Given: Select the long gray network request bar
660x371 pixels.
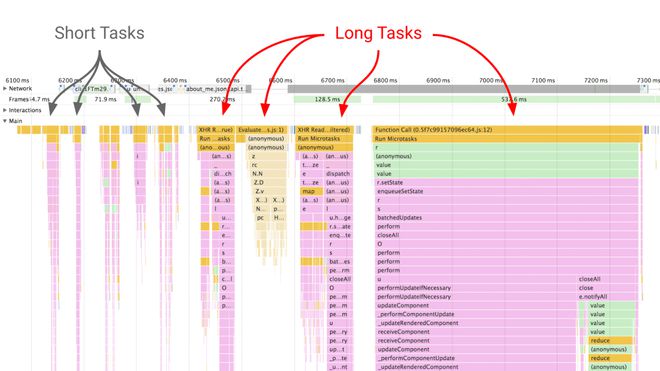Looking at the screenshot, I should click(x=464, y=89).
